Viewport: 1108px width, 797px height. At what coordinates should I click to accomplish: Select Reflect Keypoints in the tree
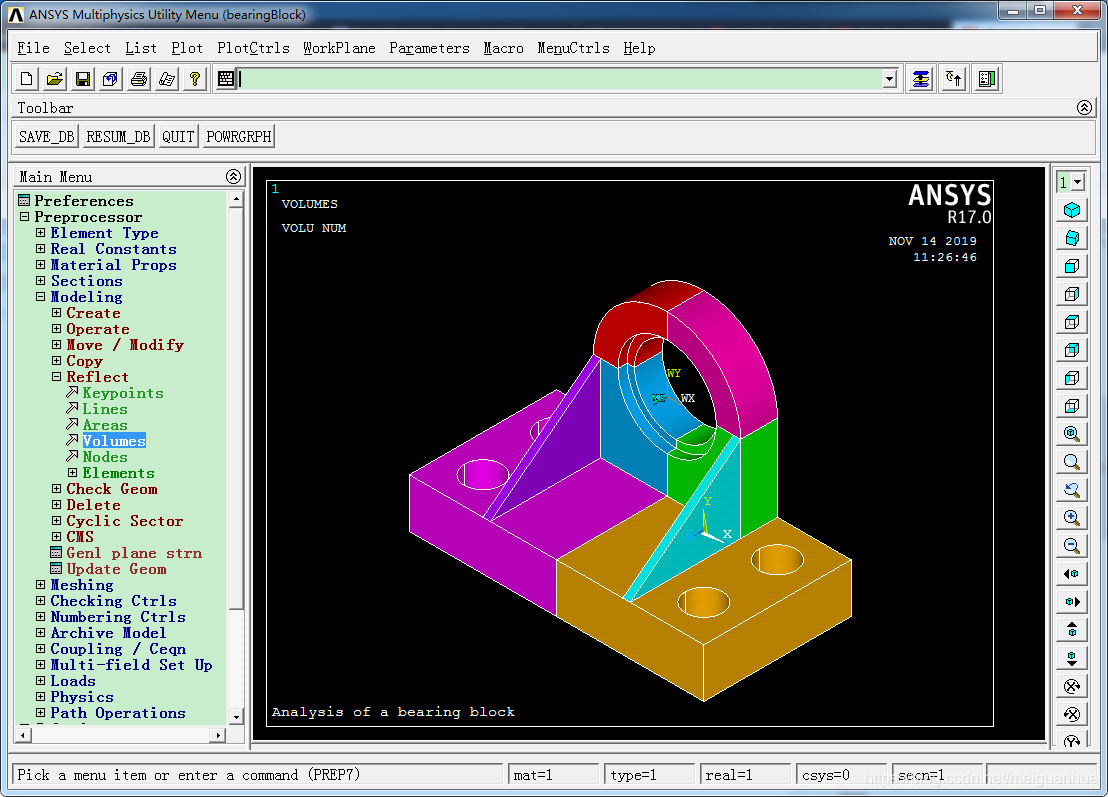coord(123,393)
